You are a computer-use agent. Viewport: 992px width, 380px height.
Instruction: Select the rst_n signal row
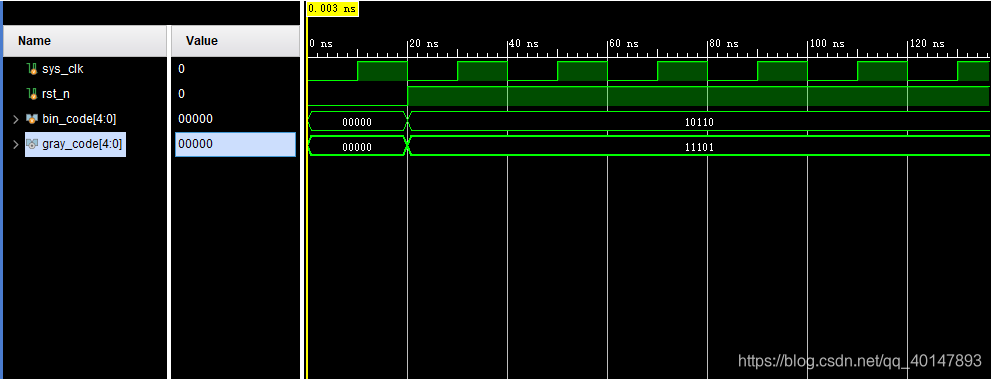pyautogui.click(x=86, y=94)
